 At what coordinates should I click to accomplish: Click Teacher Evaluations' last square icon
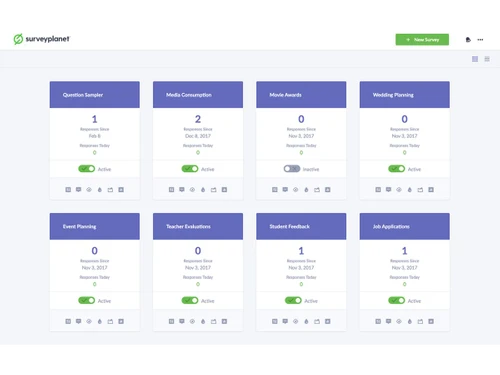pyautogui.click(x=224, y=321)
